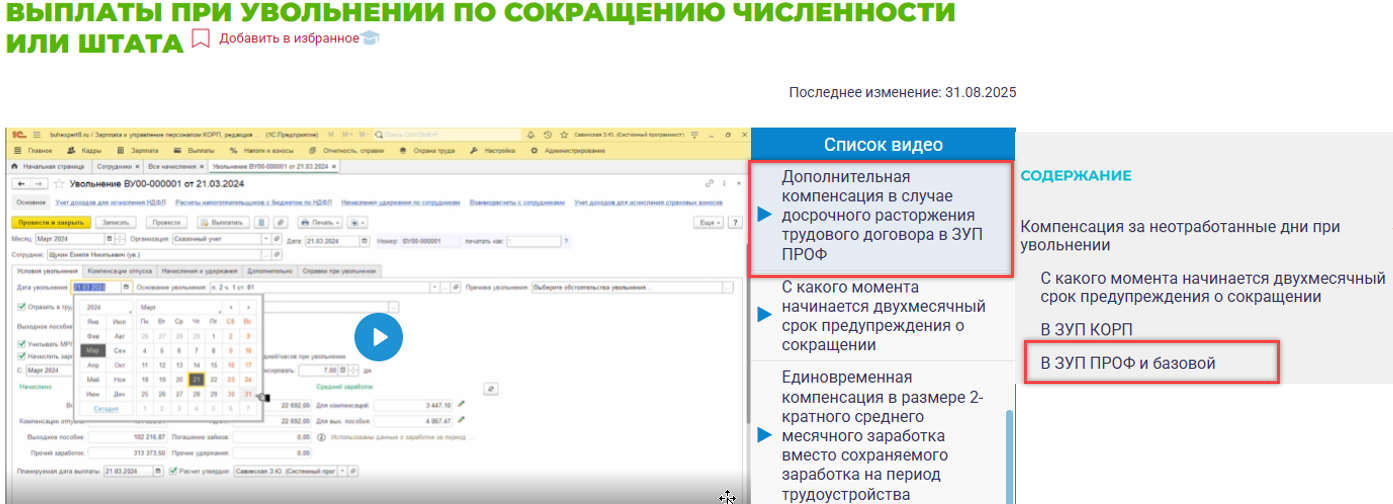Click pencil icon next to 'Для компенсаций' value
This screenshot has height=504, width=1393.
coord(462,405)
